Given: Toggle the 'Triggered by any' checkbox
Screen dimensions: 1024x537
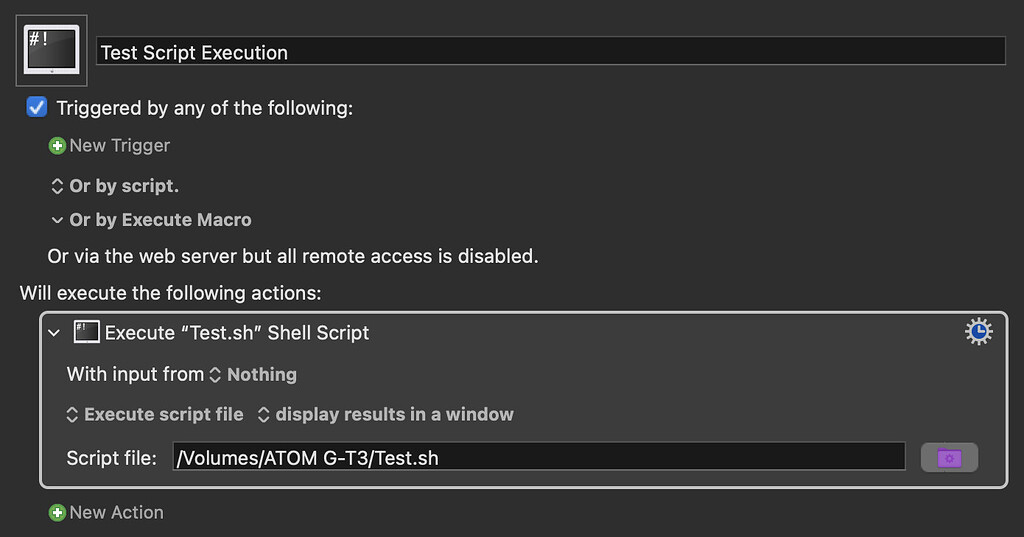Looking at the screenshot, I should pos(37,107).
